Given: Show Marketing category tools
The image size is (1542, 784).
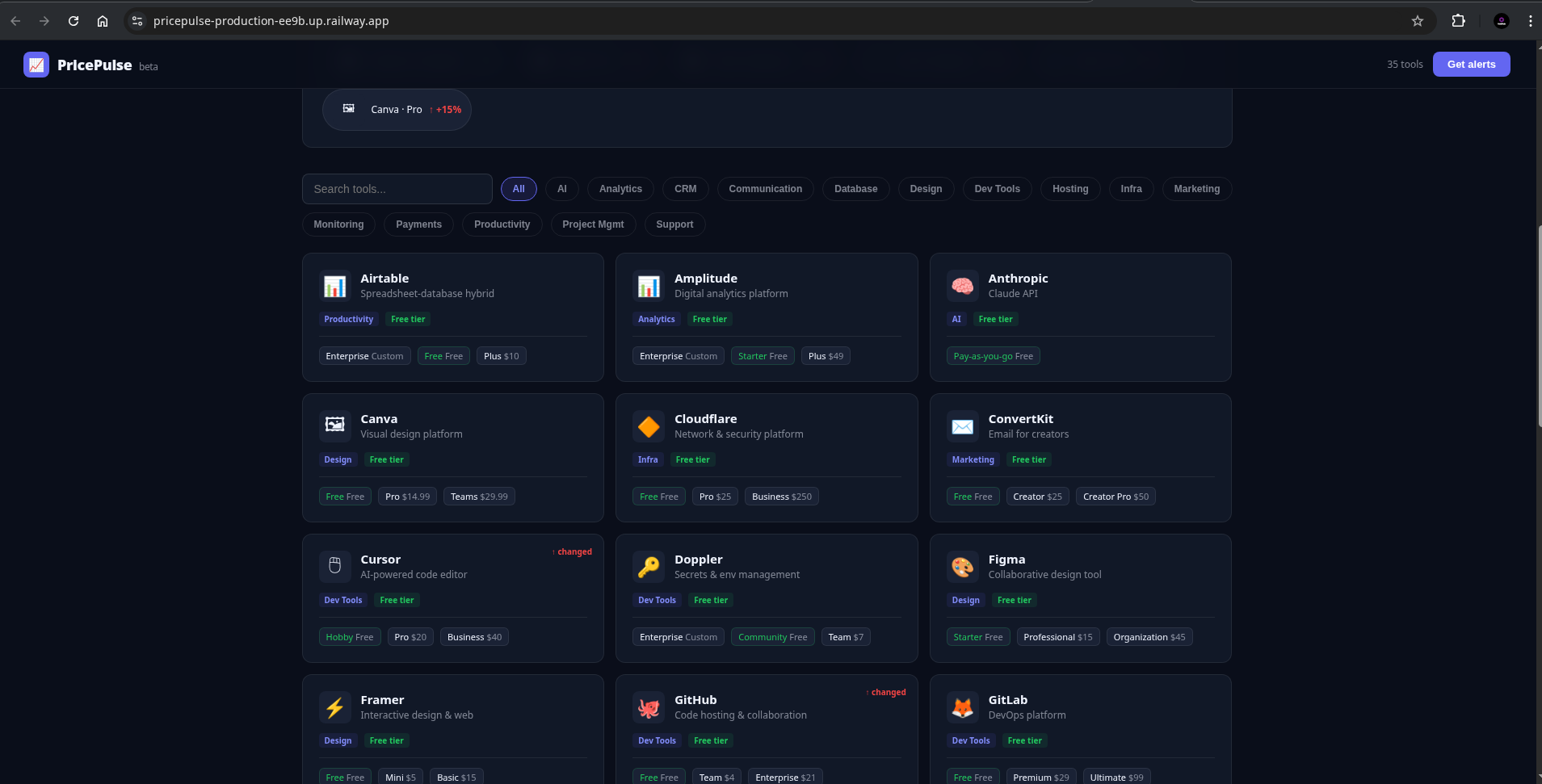Looking at the screenshot, I should [x=1197, y=189].
